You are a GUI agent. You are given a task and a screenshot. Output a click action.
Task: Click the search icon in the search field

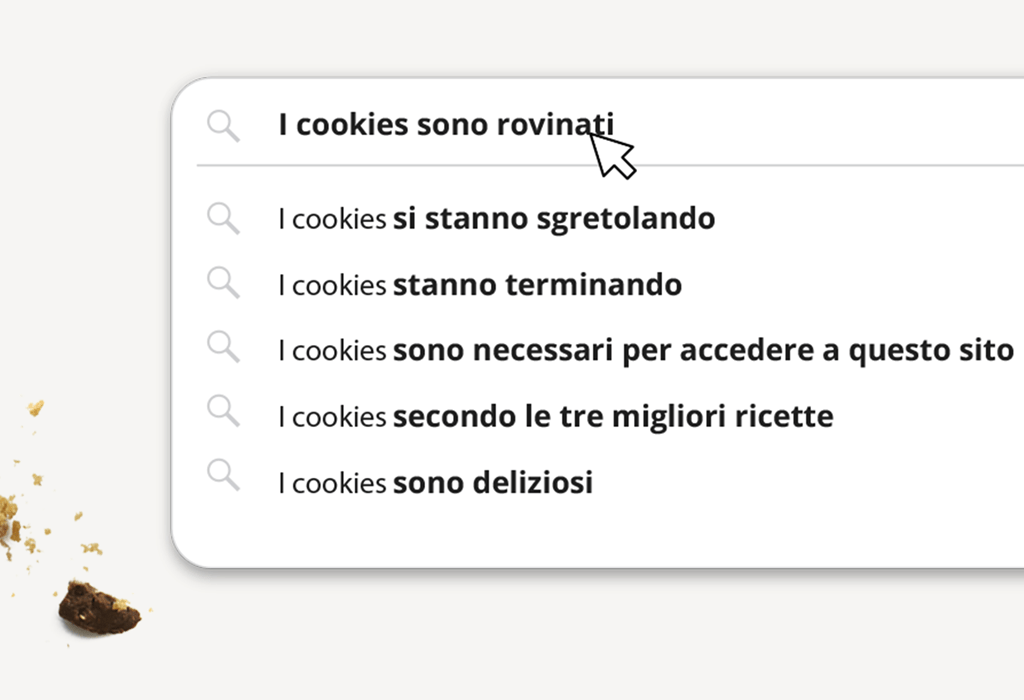click(223, 126)
